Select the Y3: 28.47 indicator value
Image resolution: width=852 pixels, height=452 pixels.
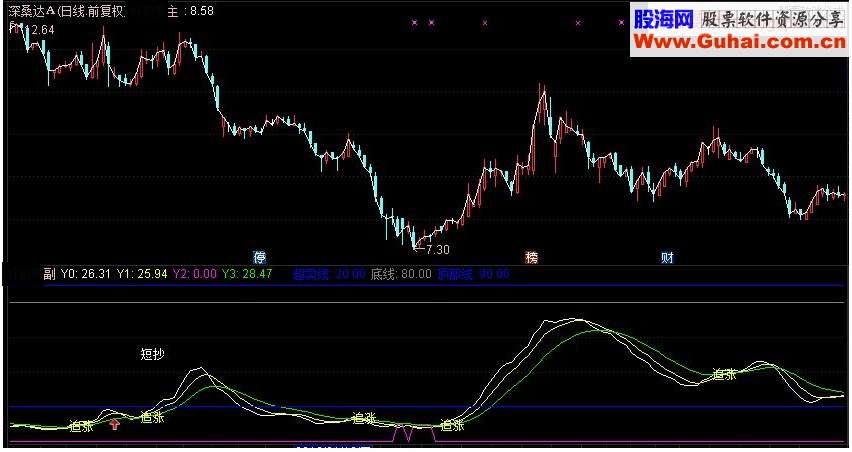[247, 274]
